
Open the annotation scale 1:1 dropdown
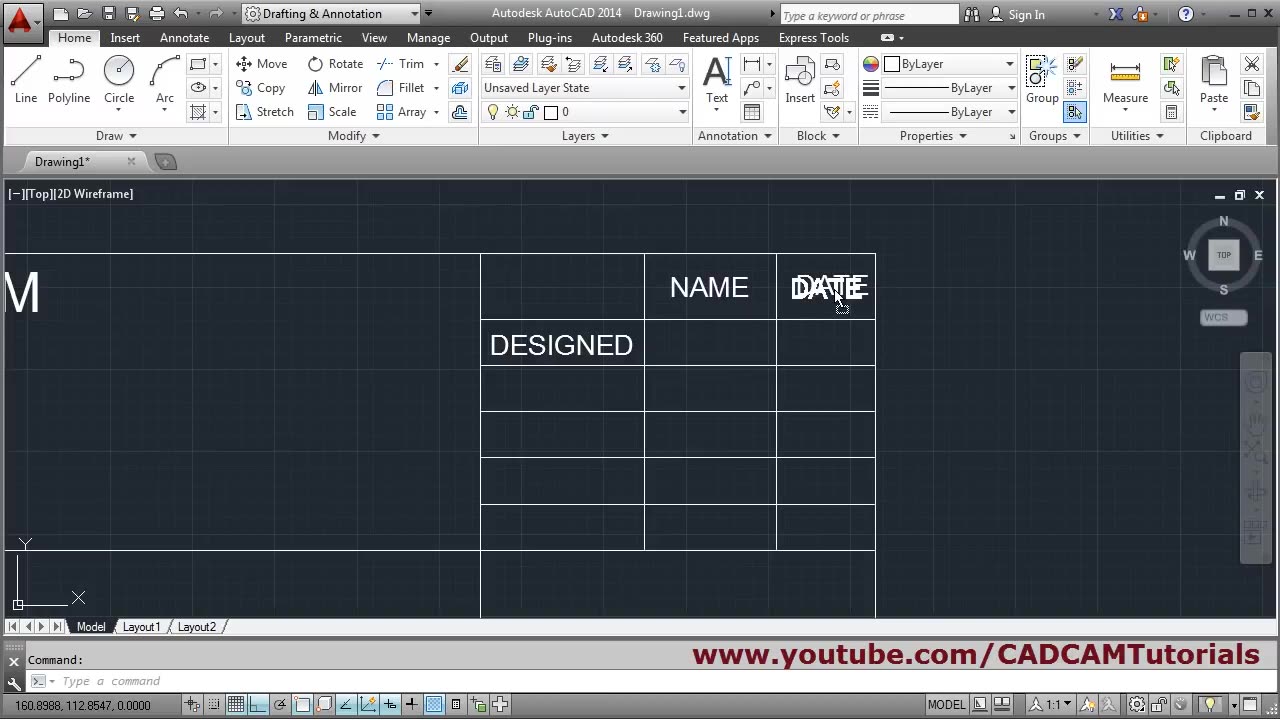1052,704
